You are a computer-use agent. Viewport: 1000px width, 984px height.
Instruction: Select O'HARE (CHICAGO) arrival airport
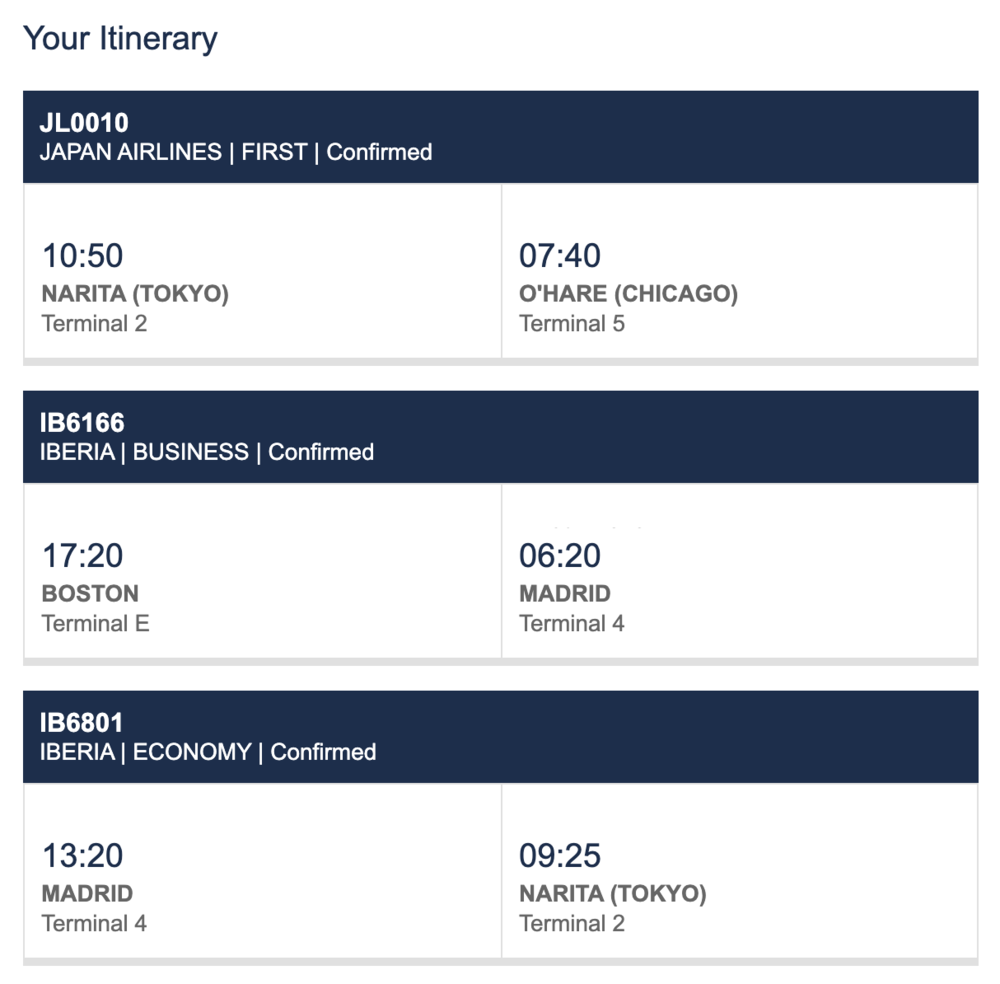click(628, 294)
